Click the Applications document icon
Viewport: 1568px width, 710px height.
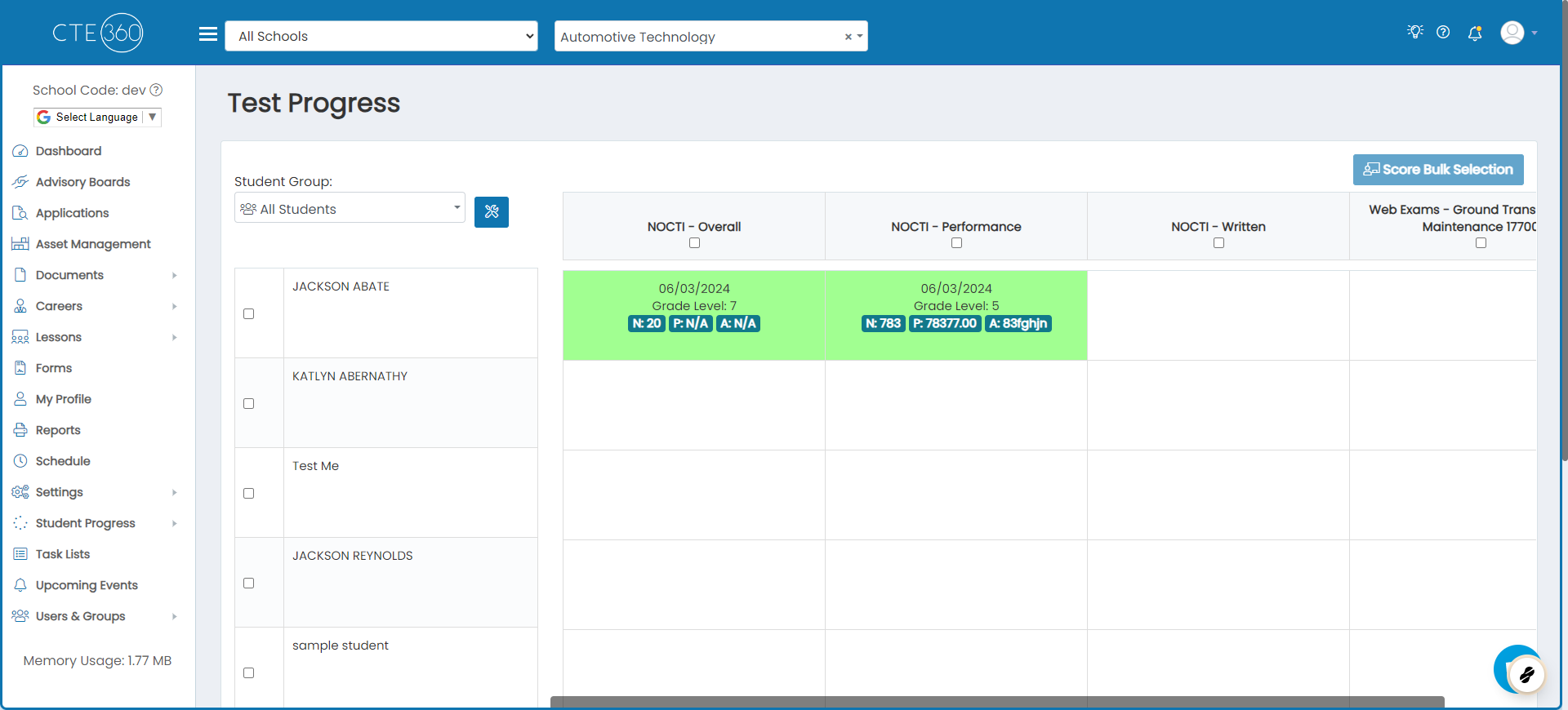click(20, 213)
